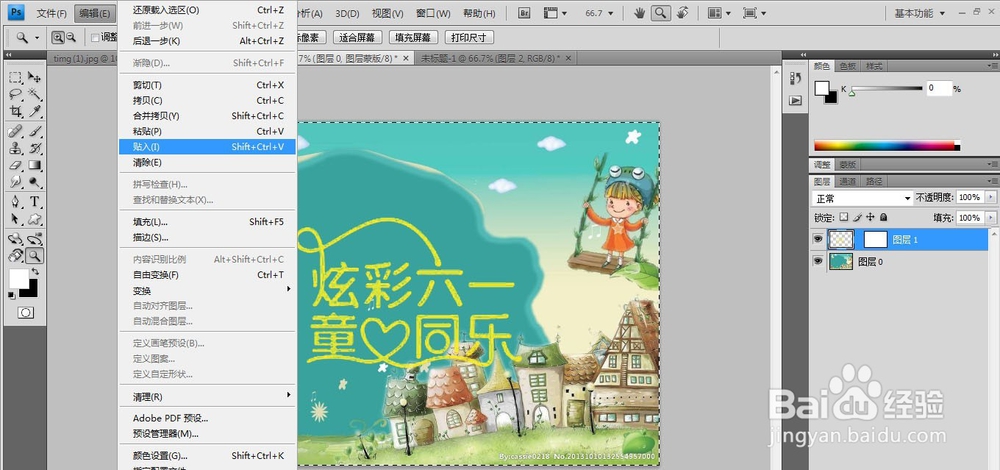Open the History panel icon
Screen dimensions: 1000x470
pyautogui.click(x=795, y=78)
